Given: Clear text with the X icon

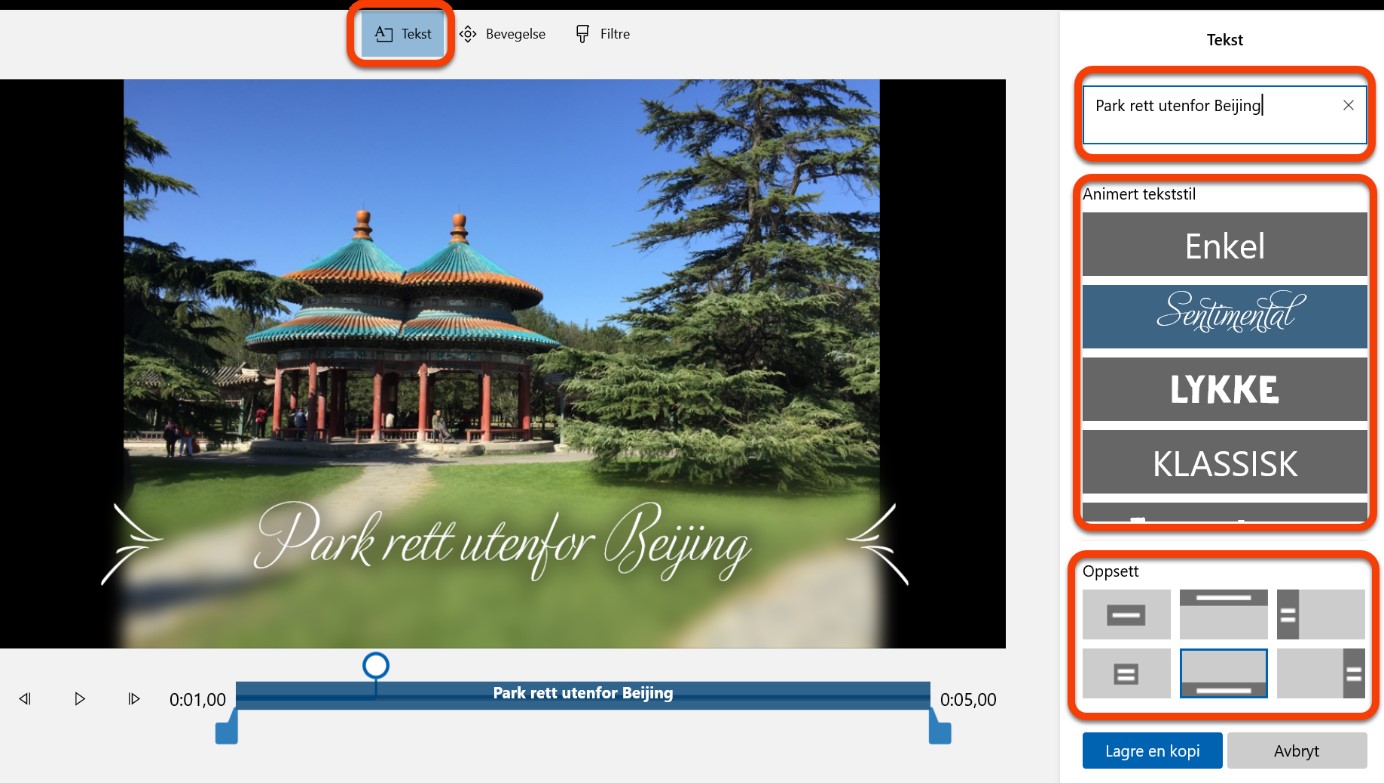Looking at the screenshot, I should 1348,105.
